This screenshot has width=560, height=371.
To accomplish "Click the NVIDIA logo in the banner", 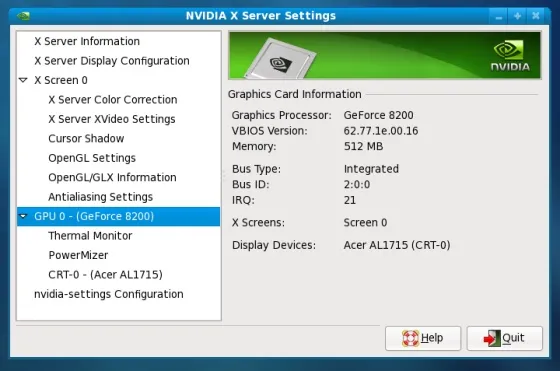I will point(510,55).
